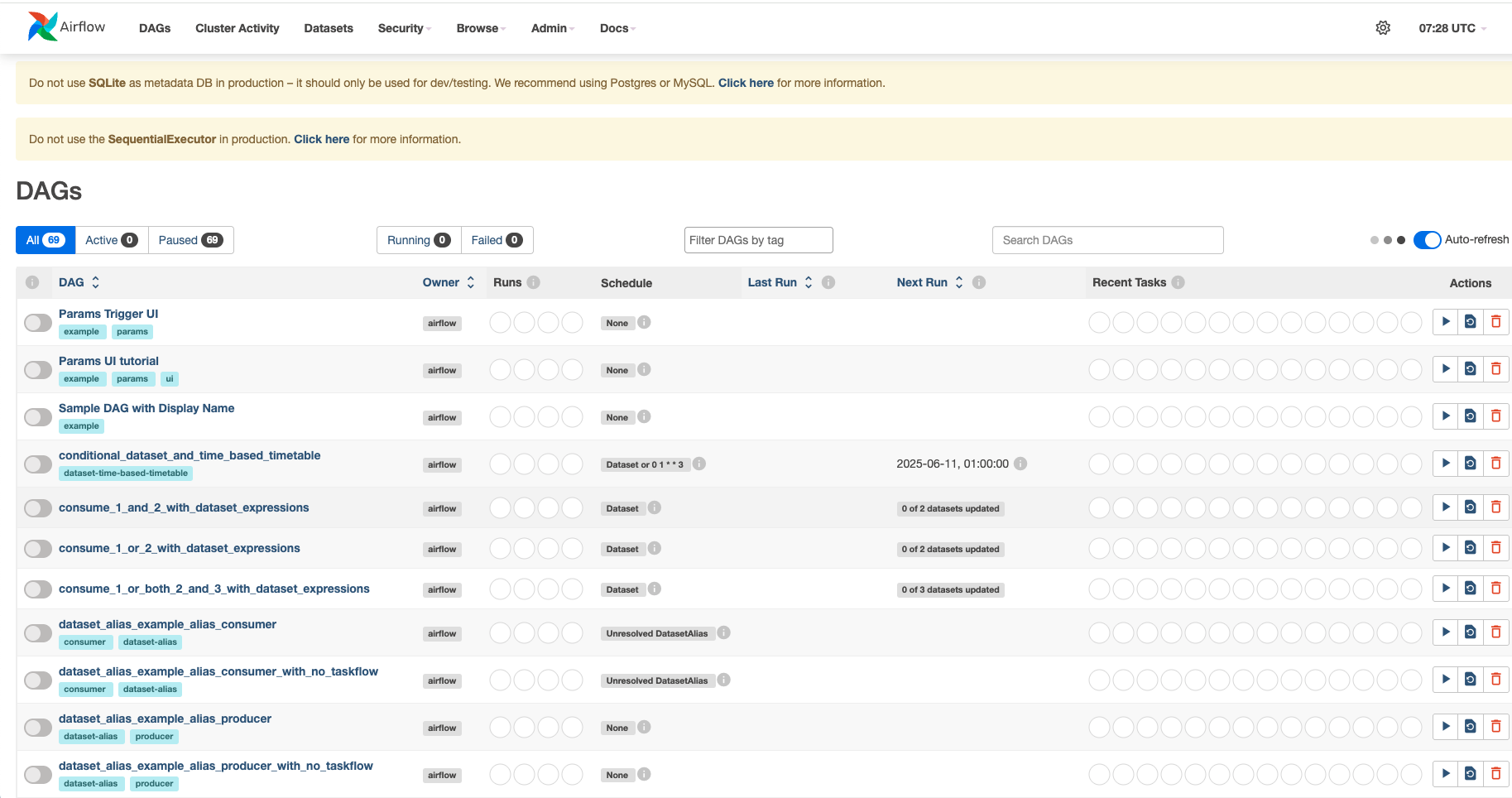Screen dimensions: 1512x798
Task: Trigger dataset_alias_example_alias_producer_with_no_taskflow DAG
Action: tap(1445, 774)
